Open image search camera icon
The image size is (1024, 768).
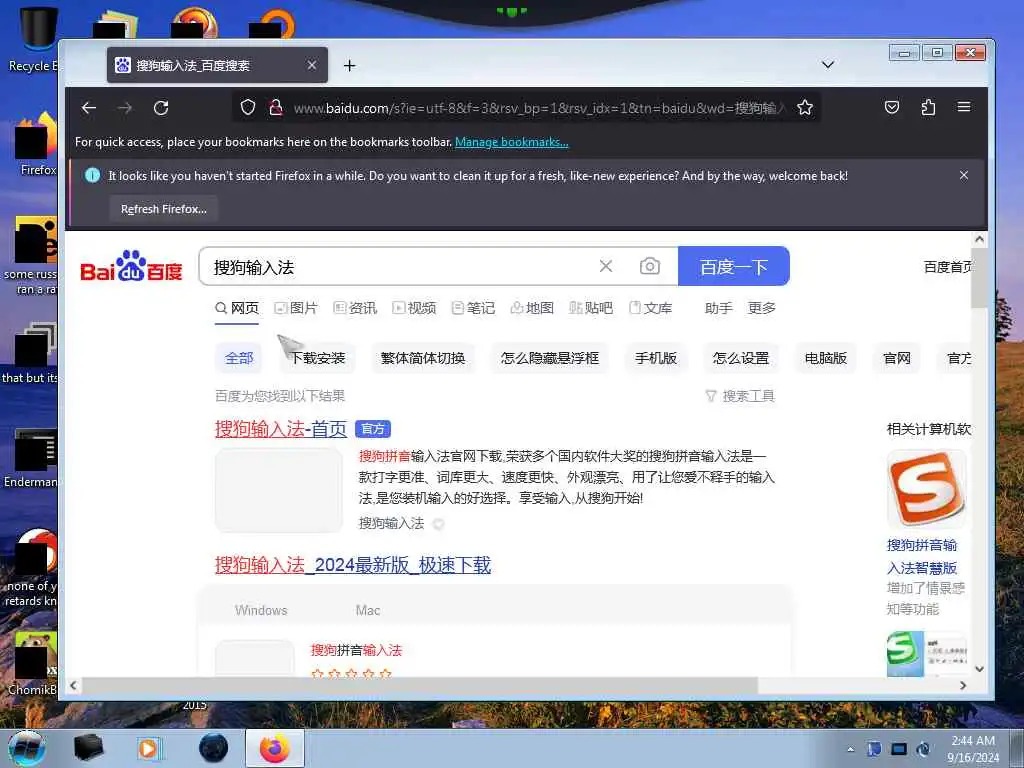pyautogui.click(x=649, y=266)
